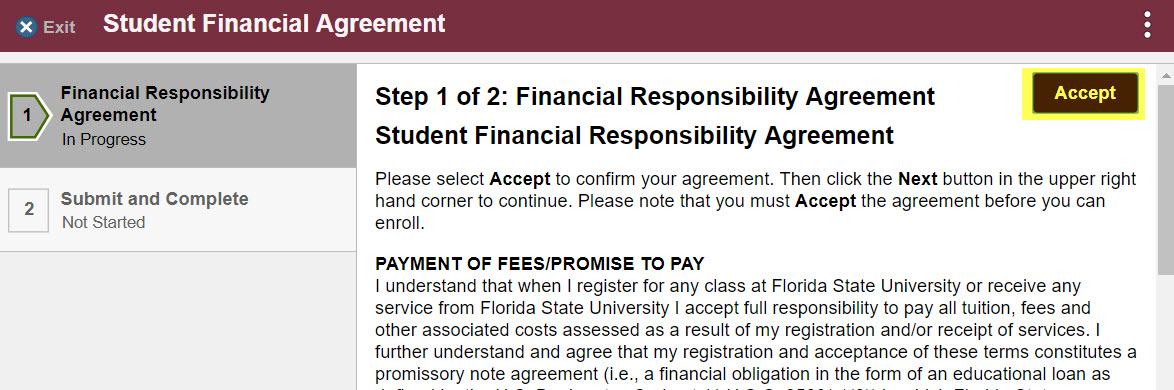The width and height of the screenshot is (1174, 390).
Task: Open the Submit and Complete step
Action: 178,210
